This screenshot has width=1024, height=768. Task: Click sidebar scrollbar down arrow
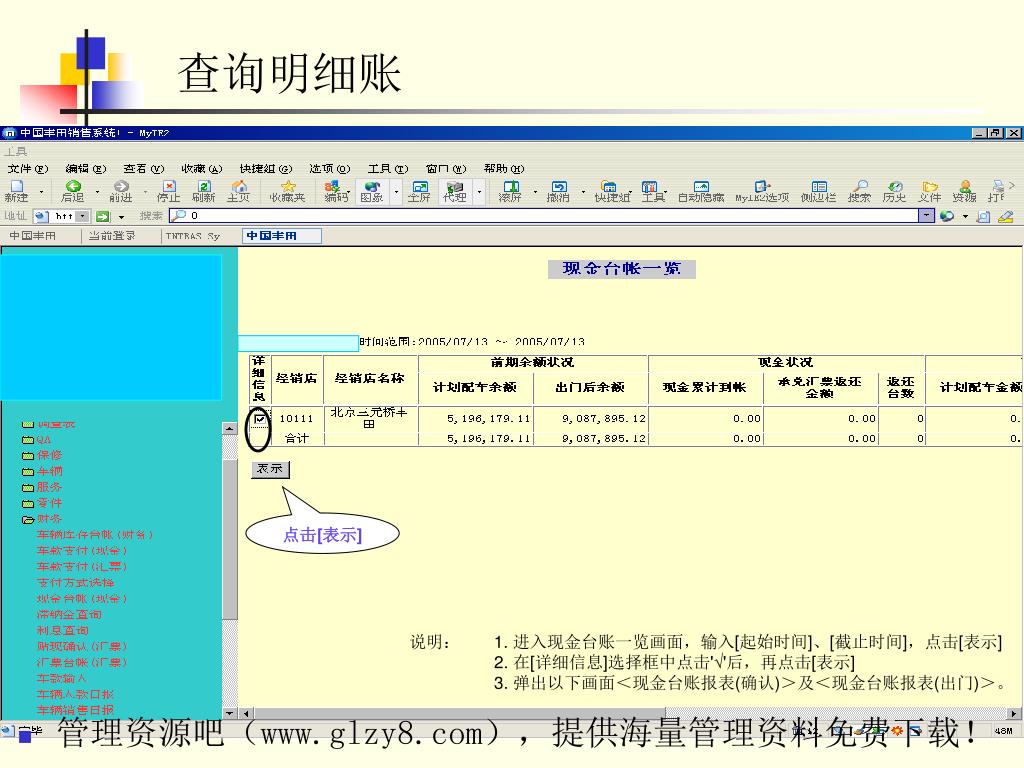[x=230, y=713]
